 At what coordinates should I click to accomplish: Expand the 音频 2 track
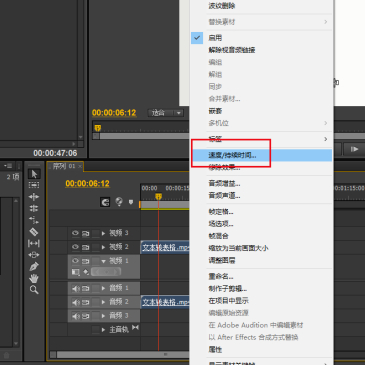click(x=103, y=302)
